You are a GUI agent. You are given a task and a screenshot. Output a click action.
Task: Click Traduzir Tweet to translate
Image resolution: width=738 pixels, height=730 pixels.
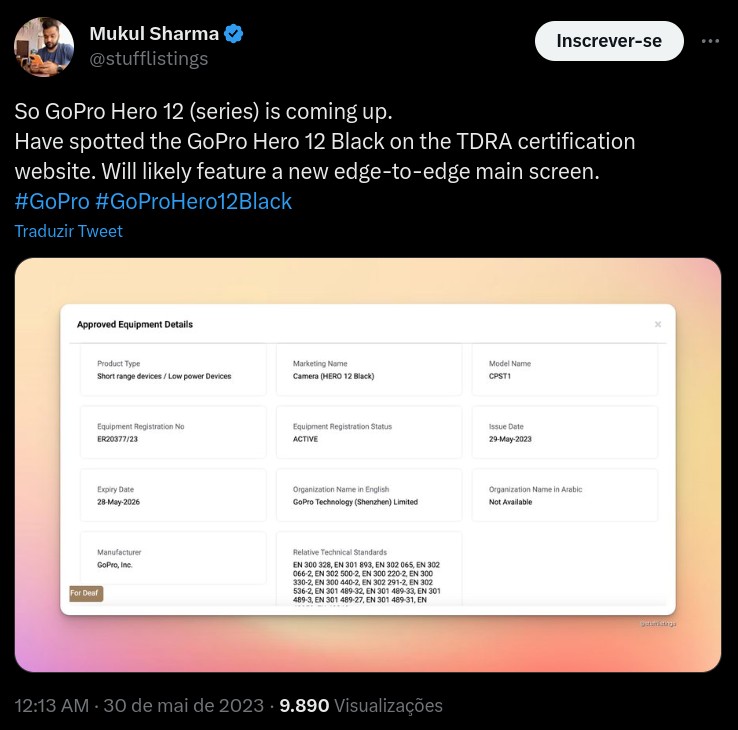[69, 231]
